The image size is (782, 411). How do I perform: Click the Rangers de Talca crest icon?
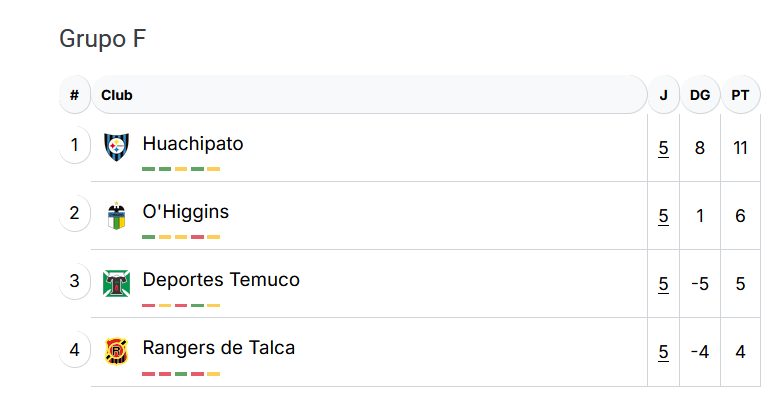coord(116,352)
